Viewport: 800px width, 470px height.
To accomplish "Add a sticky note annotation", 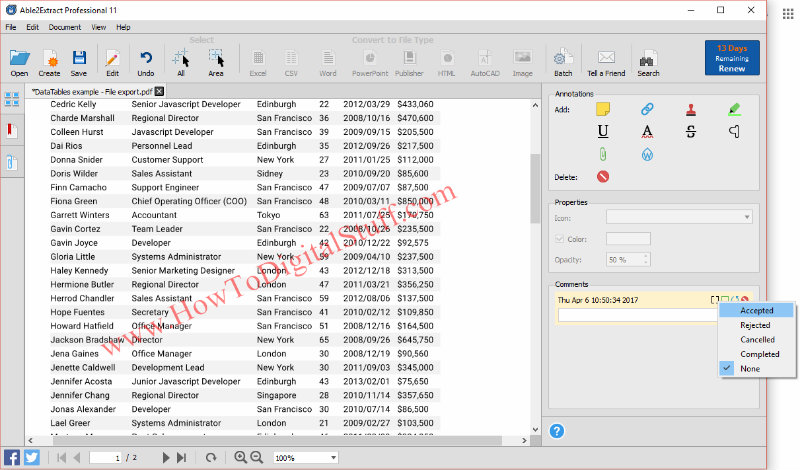I will (603, 109).
